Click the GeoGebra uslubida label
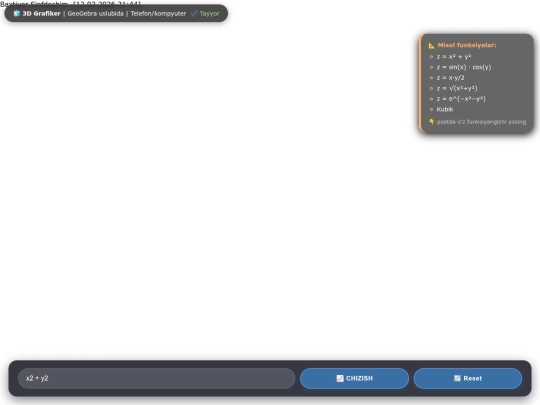This screenshot has height=405, width=540. (x=95, y=13)
